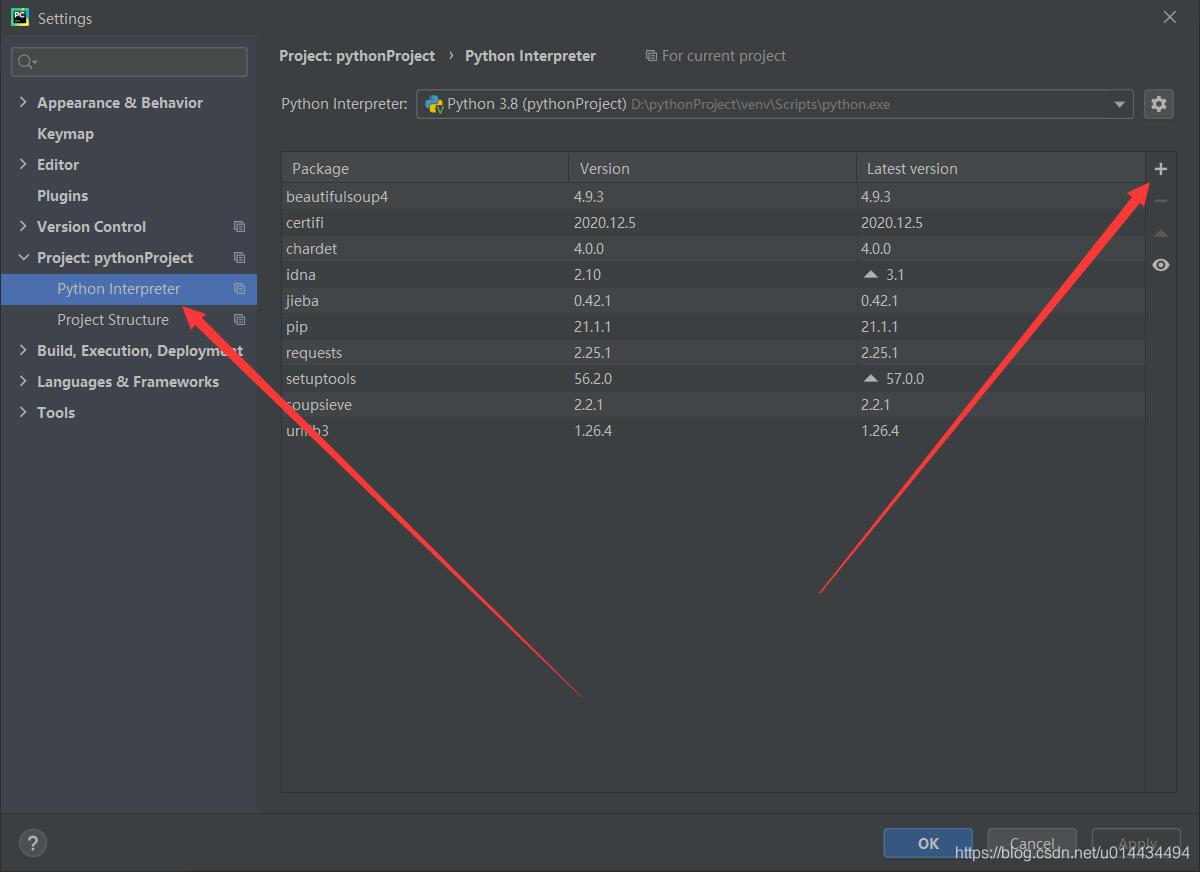Click the upgrade package arrow icon

coord(1160,233)
